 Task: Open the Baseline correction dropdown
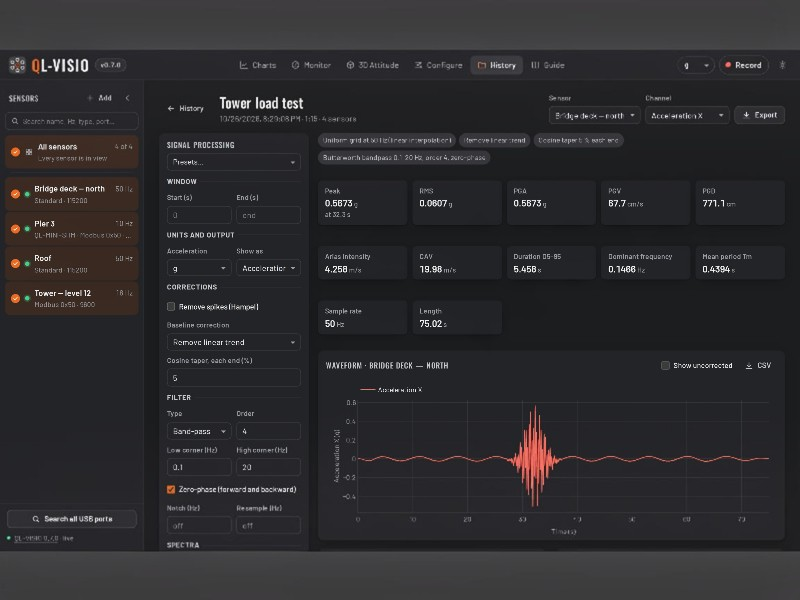(234, 342)
